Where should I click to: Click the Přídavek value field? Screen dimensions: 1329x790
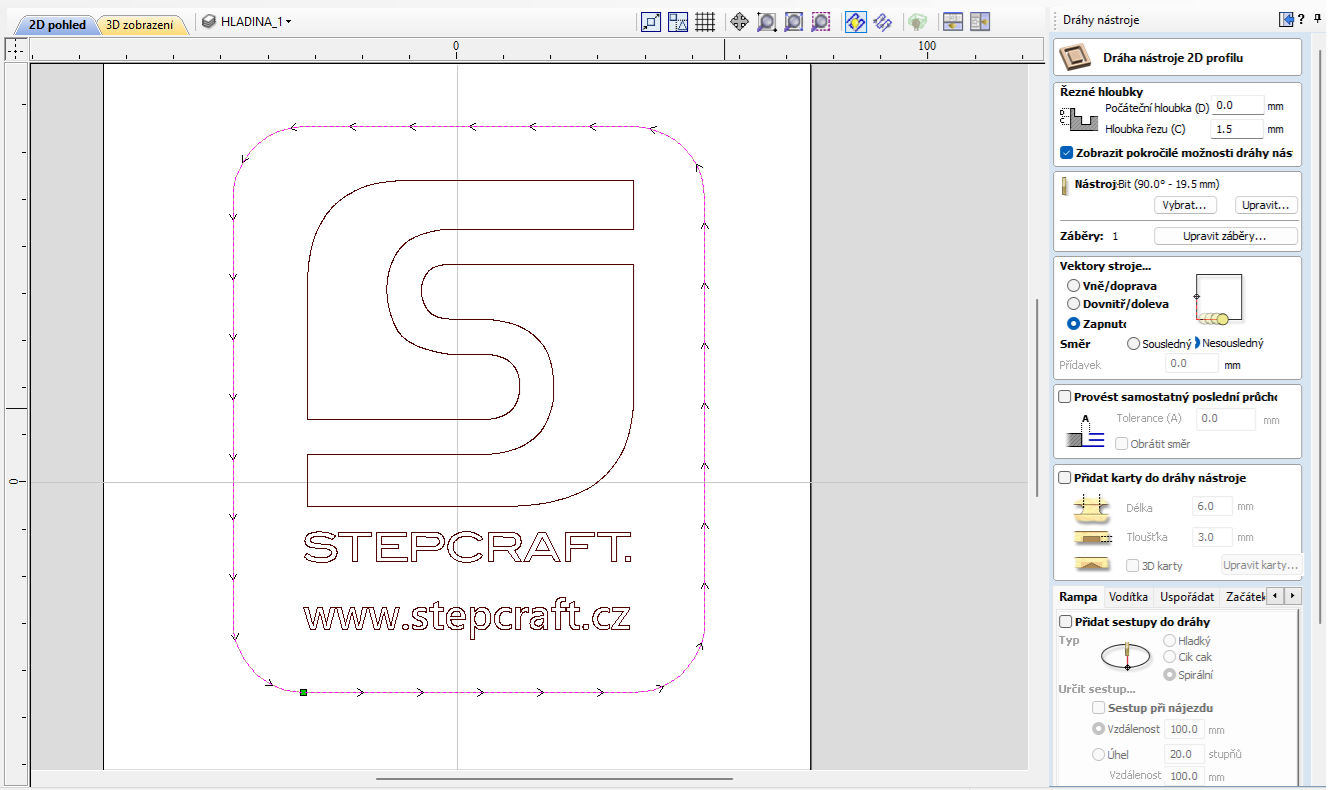tap(1192, 364)
